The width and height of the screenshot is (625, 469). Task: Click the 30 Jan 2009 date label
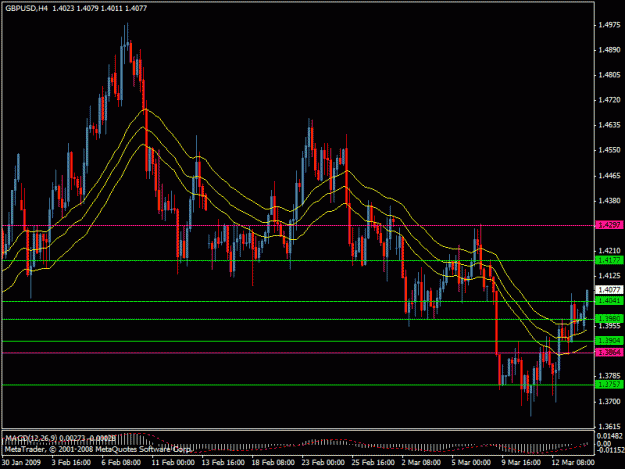[x=21, y=463]
